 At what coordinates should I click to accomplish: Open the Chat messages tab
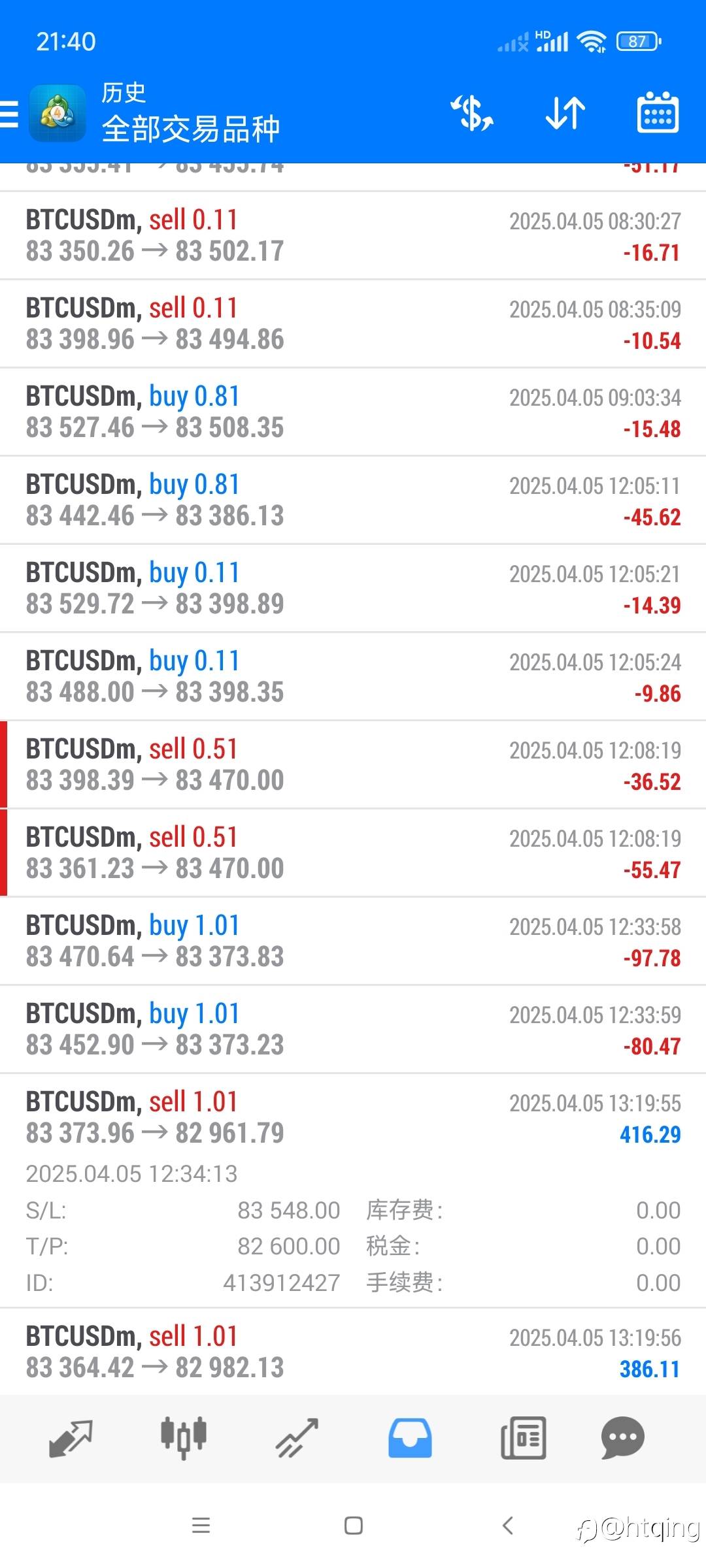[x=622, y=1438]
